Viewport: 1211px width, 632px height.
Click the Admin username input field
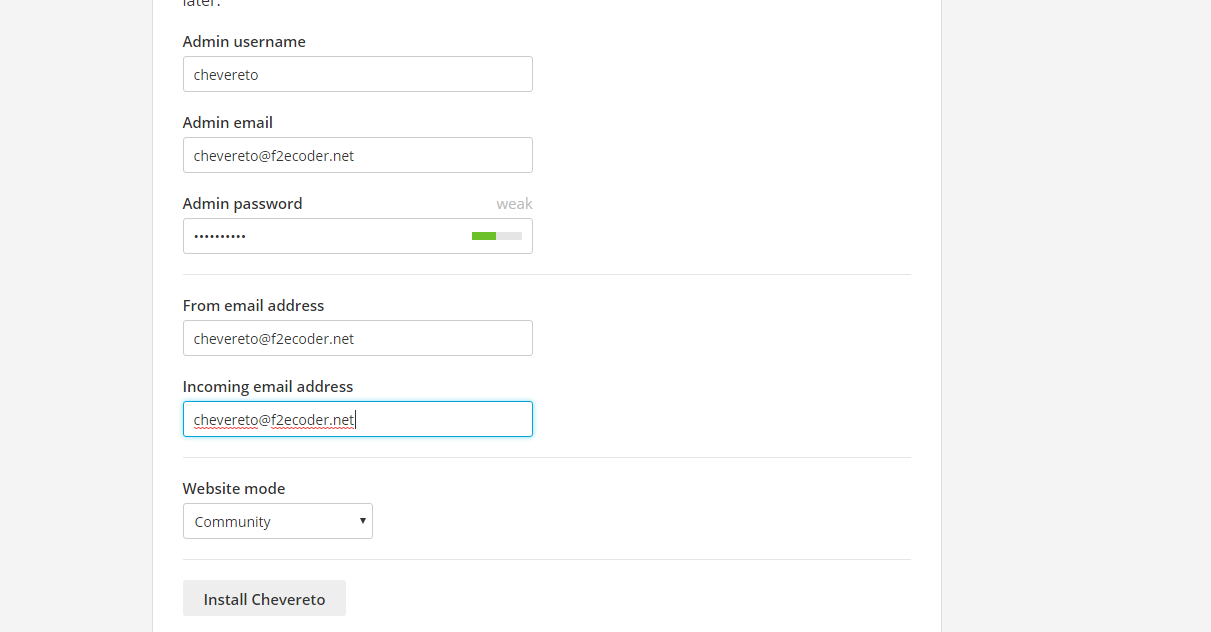pos(357,74)
